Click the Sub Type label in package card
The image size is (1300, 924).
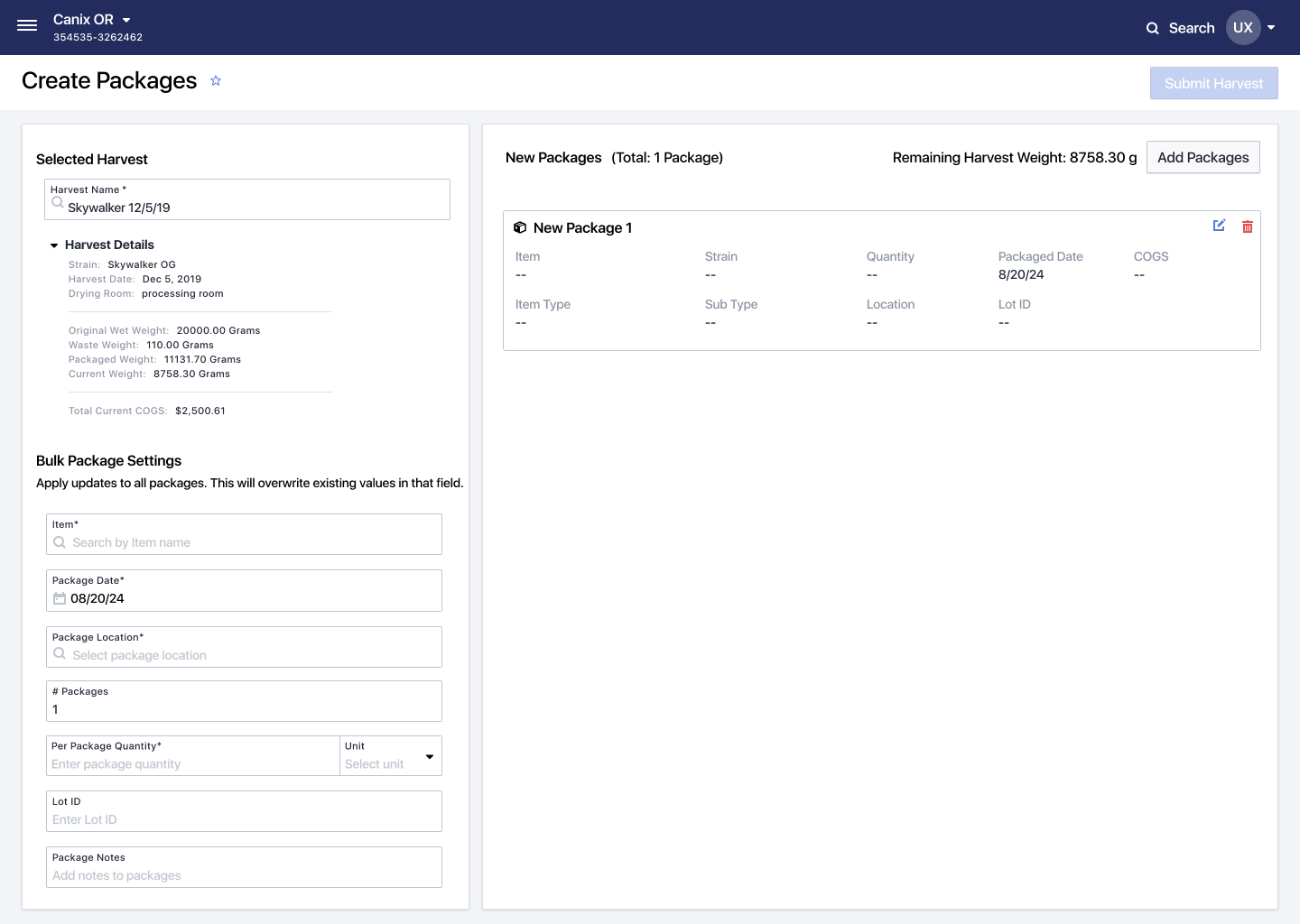731,304
